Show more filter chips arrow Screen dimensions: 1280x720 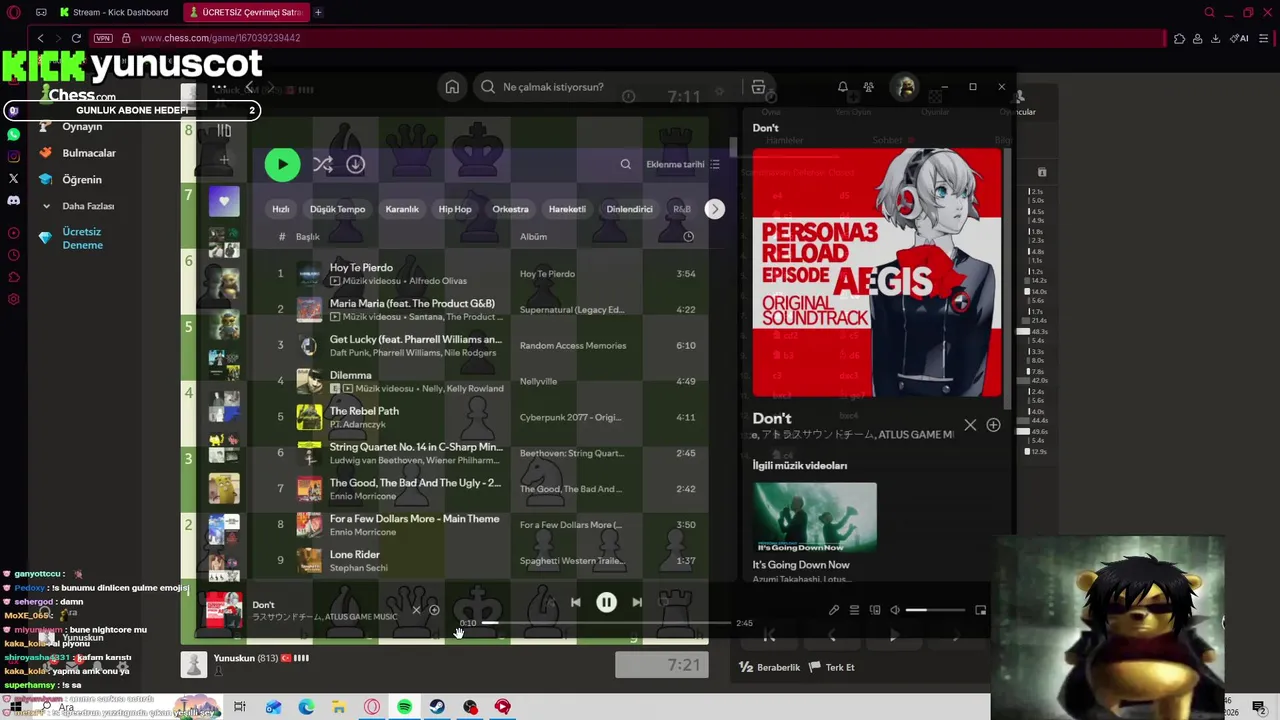(714, 209)
